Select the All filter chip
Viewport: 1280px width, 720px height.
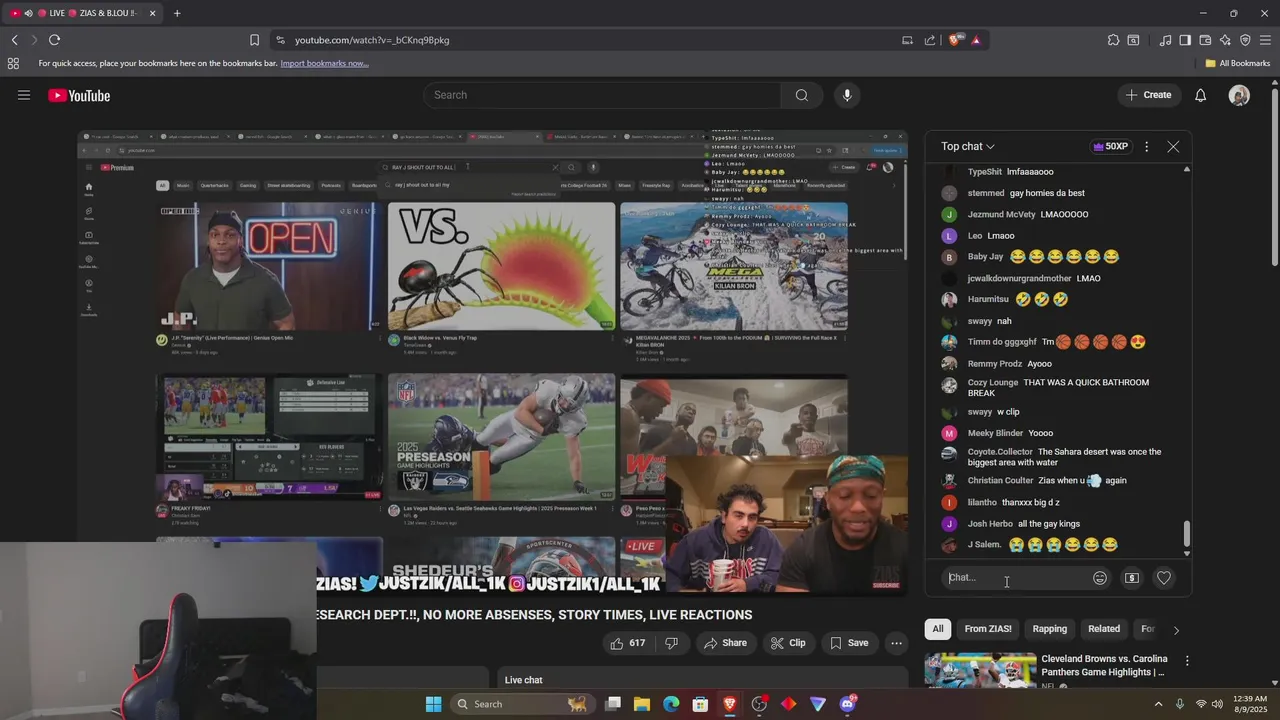click(938, 629)
